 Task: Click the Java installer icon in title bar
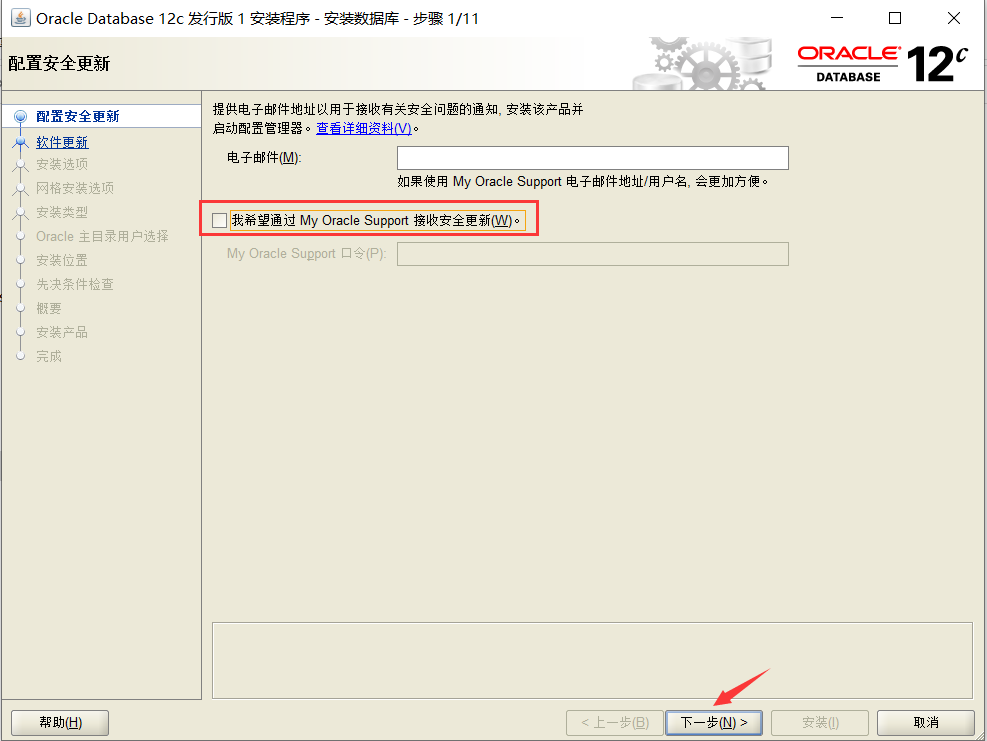click(x=20, y=18)
